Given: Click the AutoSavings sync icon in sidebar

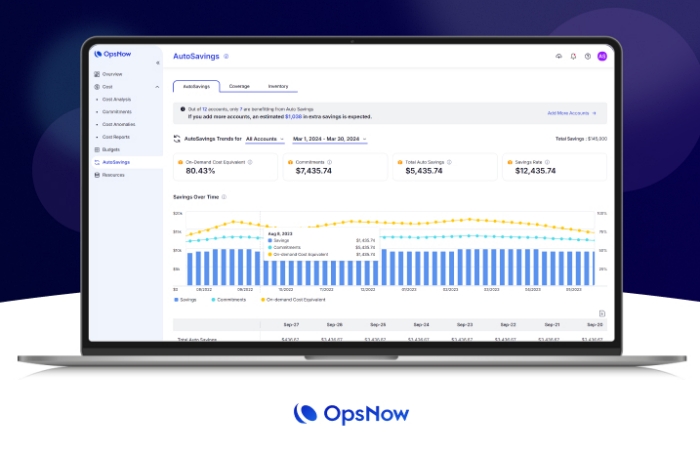Looking at the screenshot, I should 97,162.
